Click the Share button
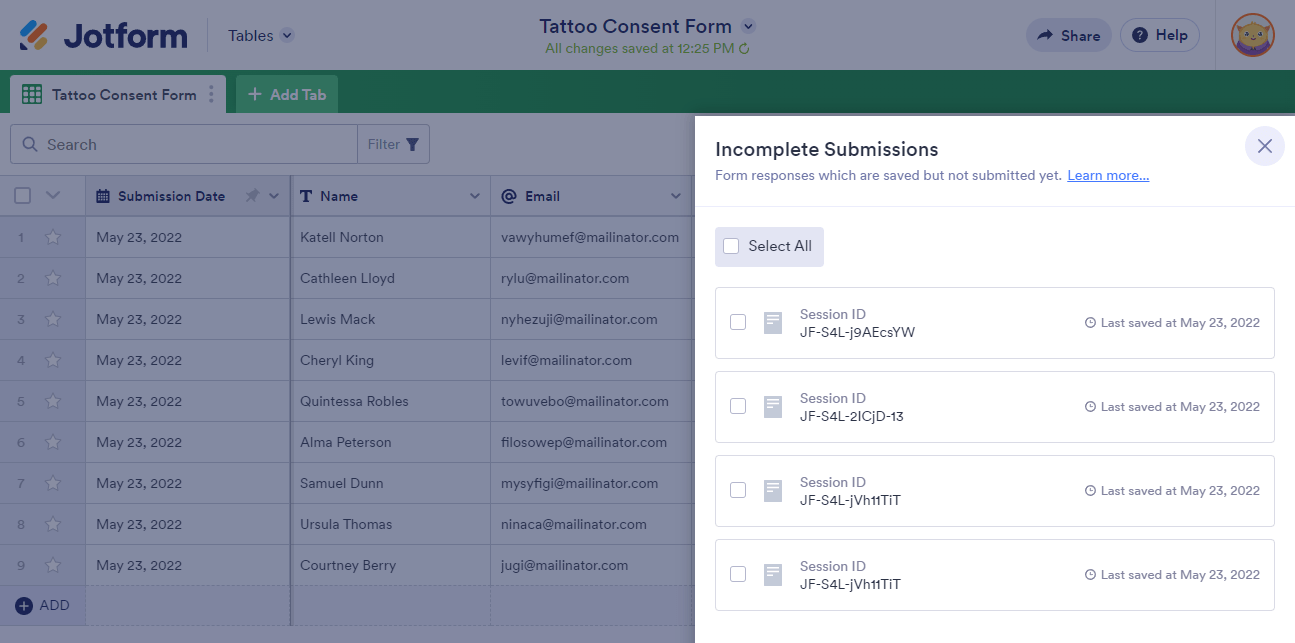This screenshot has height=643, width=1295. click(1068, 35)
